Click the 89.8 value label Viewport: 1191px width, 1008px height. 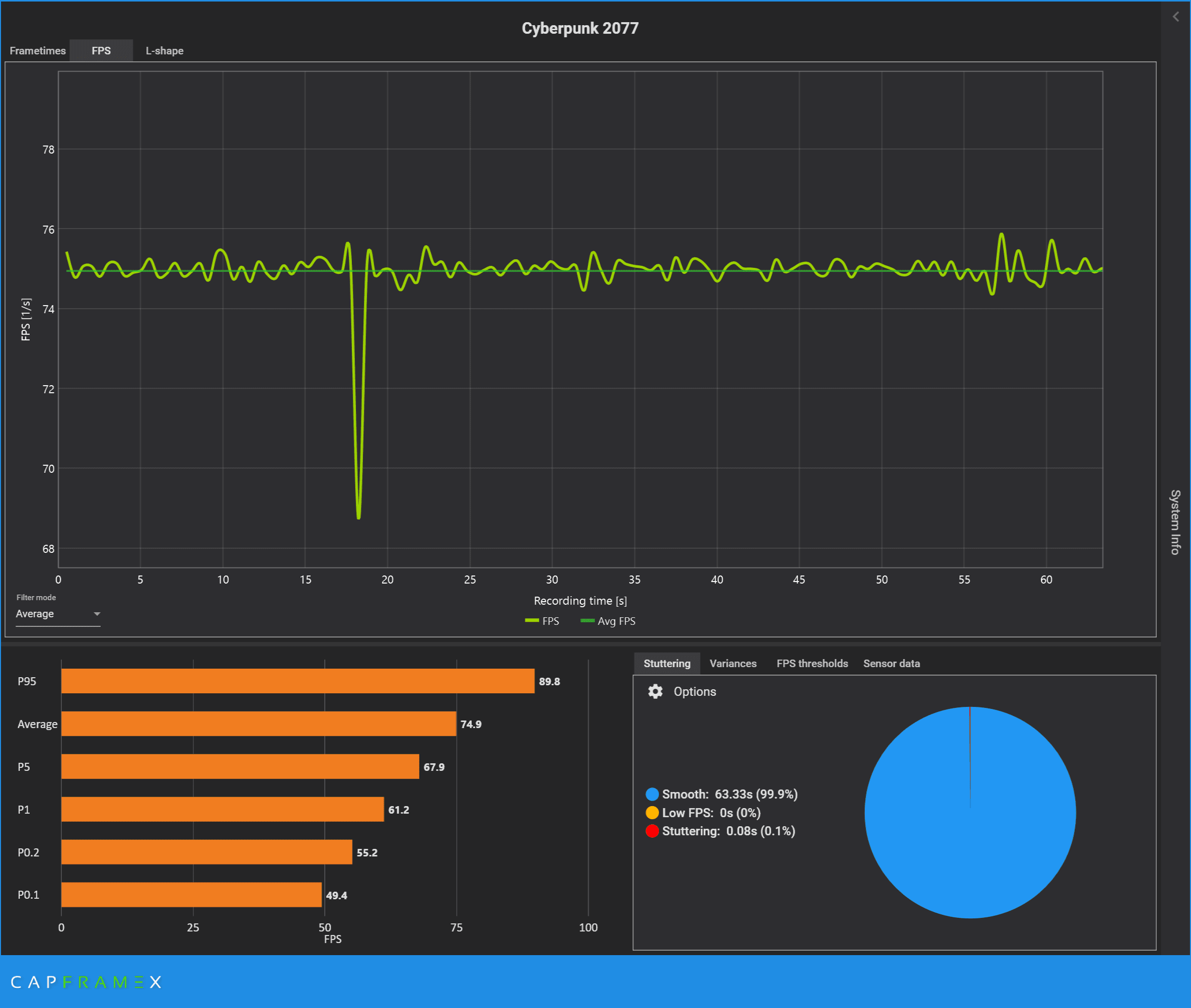[x=549, y=681]
